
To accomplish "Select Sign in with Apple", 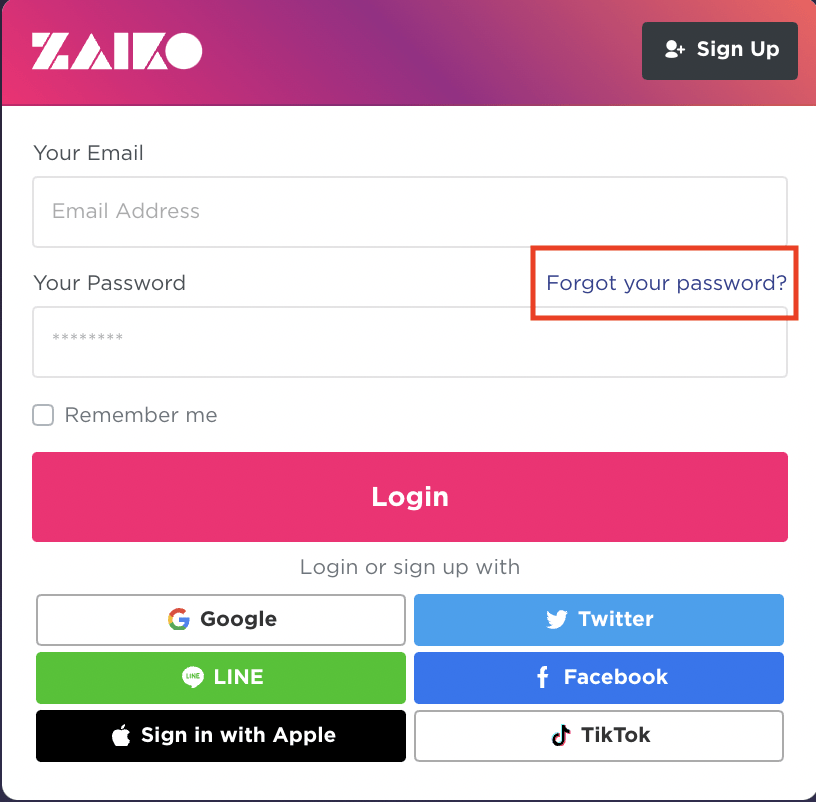I will [x=221, y=736].
